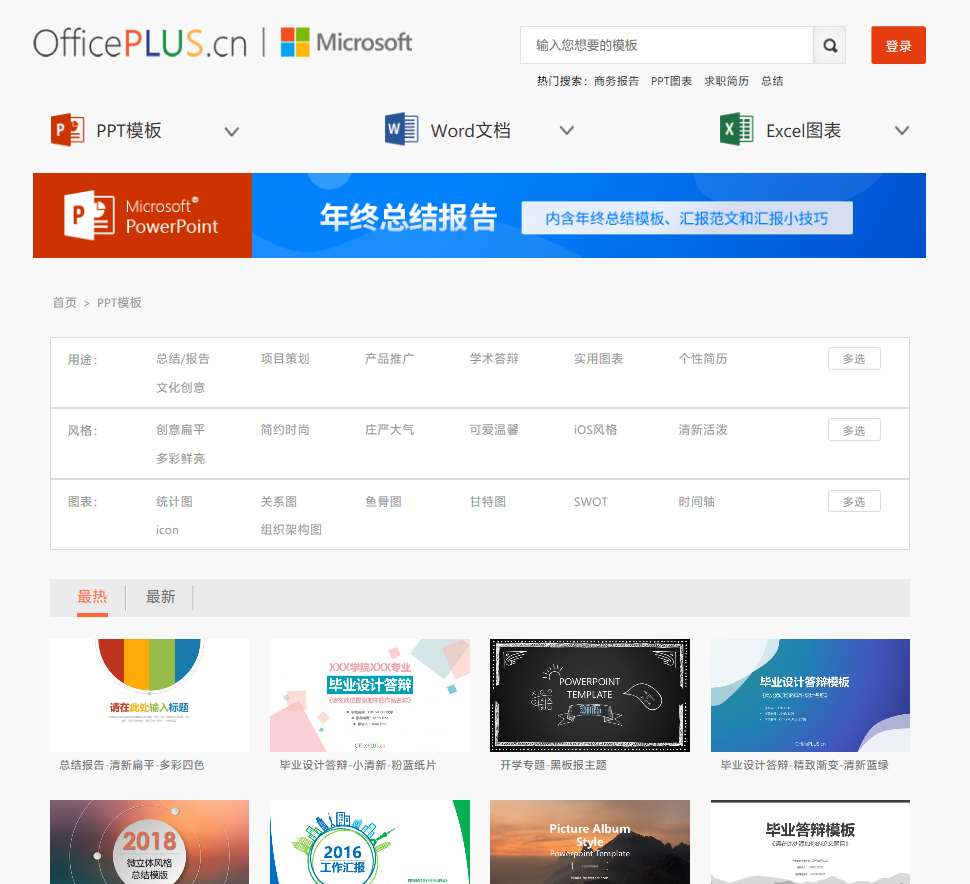Open the 2018 特立体风格总结模版 thumbnail
Viewport: 970px width, 884px height.
[x=150, y=842]
